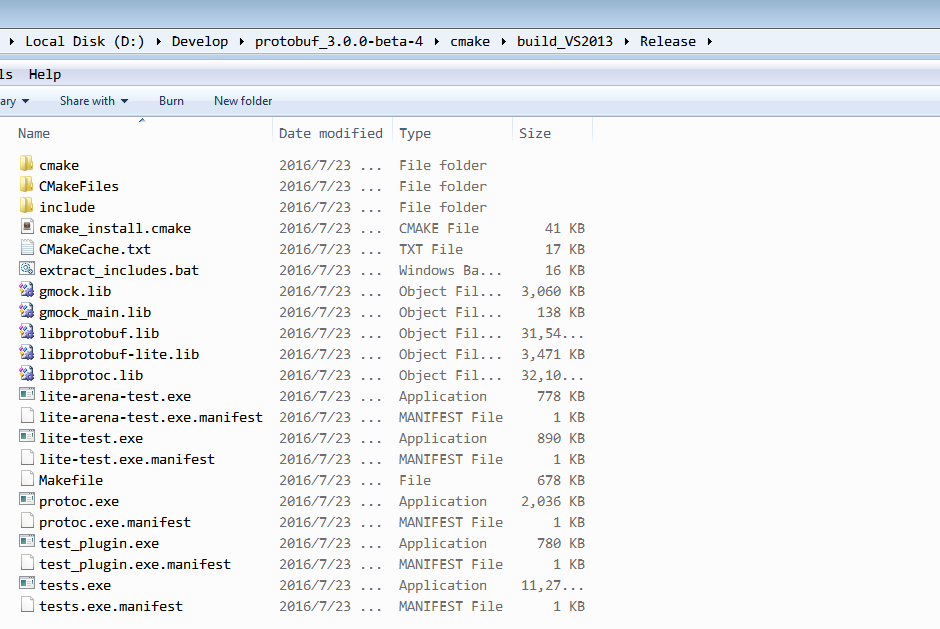This screenshot has height=629, width=940.
Task: Select the lite-test.exe application icon
Action: coord(26,437)
